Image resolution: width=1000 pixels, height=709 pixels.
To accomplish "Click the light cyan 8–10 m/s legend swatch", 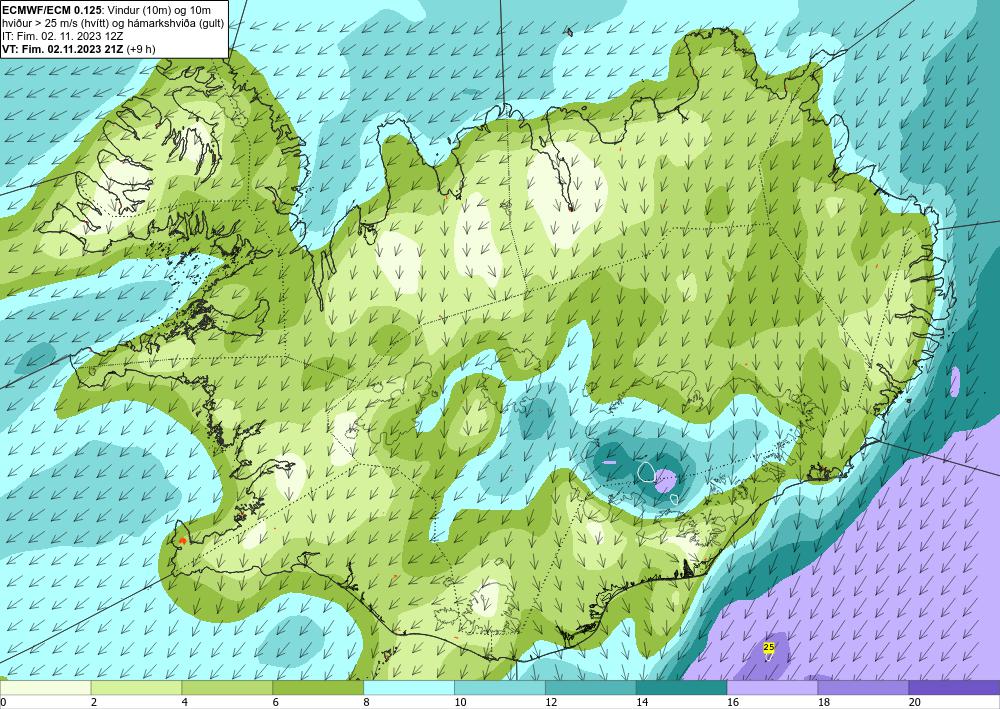I will pyautogui.click(x=409, y=688).
